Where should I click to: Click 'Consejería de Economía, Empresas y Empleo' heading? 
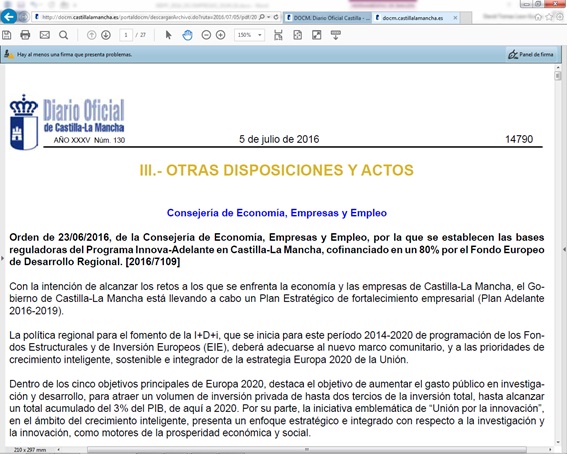(277, 213)
